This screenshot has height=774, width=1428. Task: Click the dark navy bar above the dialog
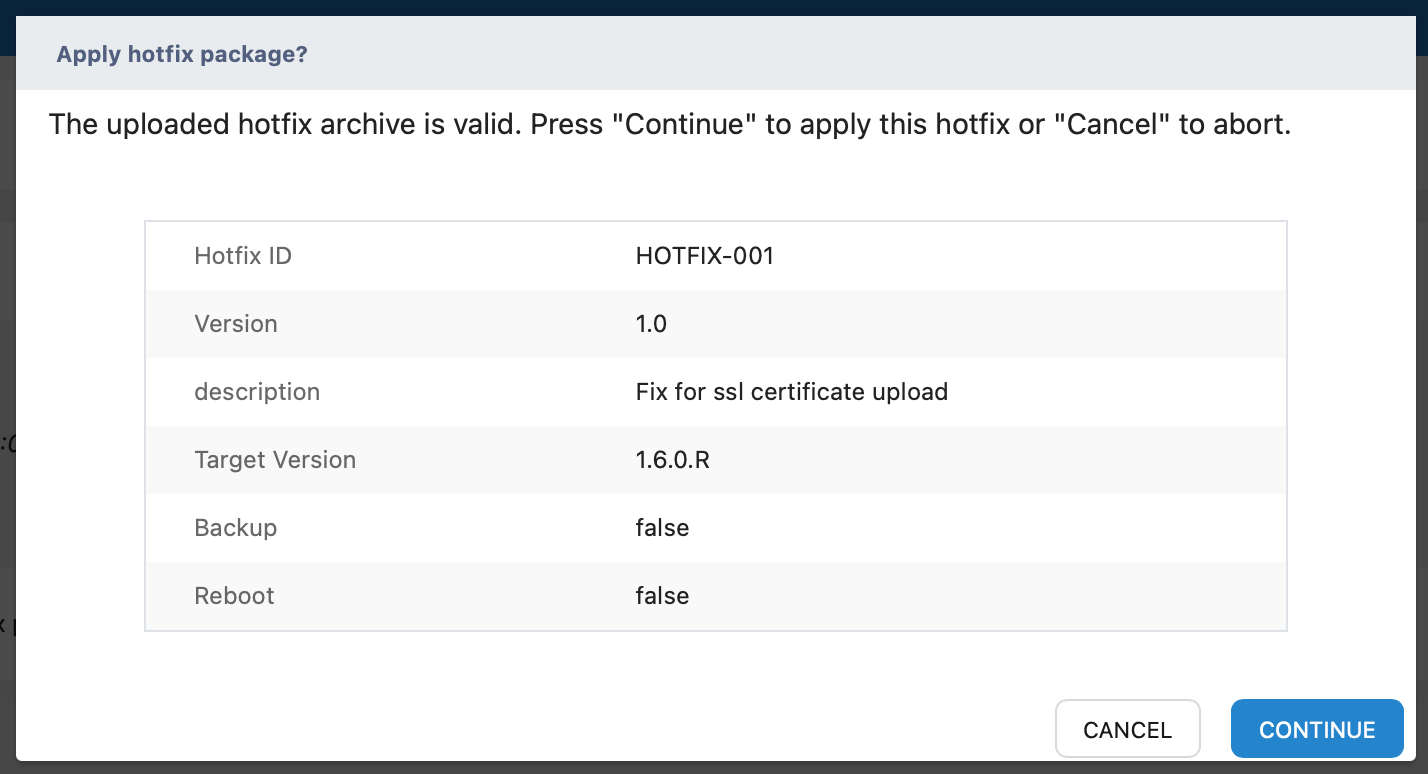714,7
